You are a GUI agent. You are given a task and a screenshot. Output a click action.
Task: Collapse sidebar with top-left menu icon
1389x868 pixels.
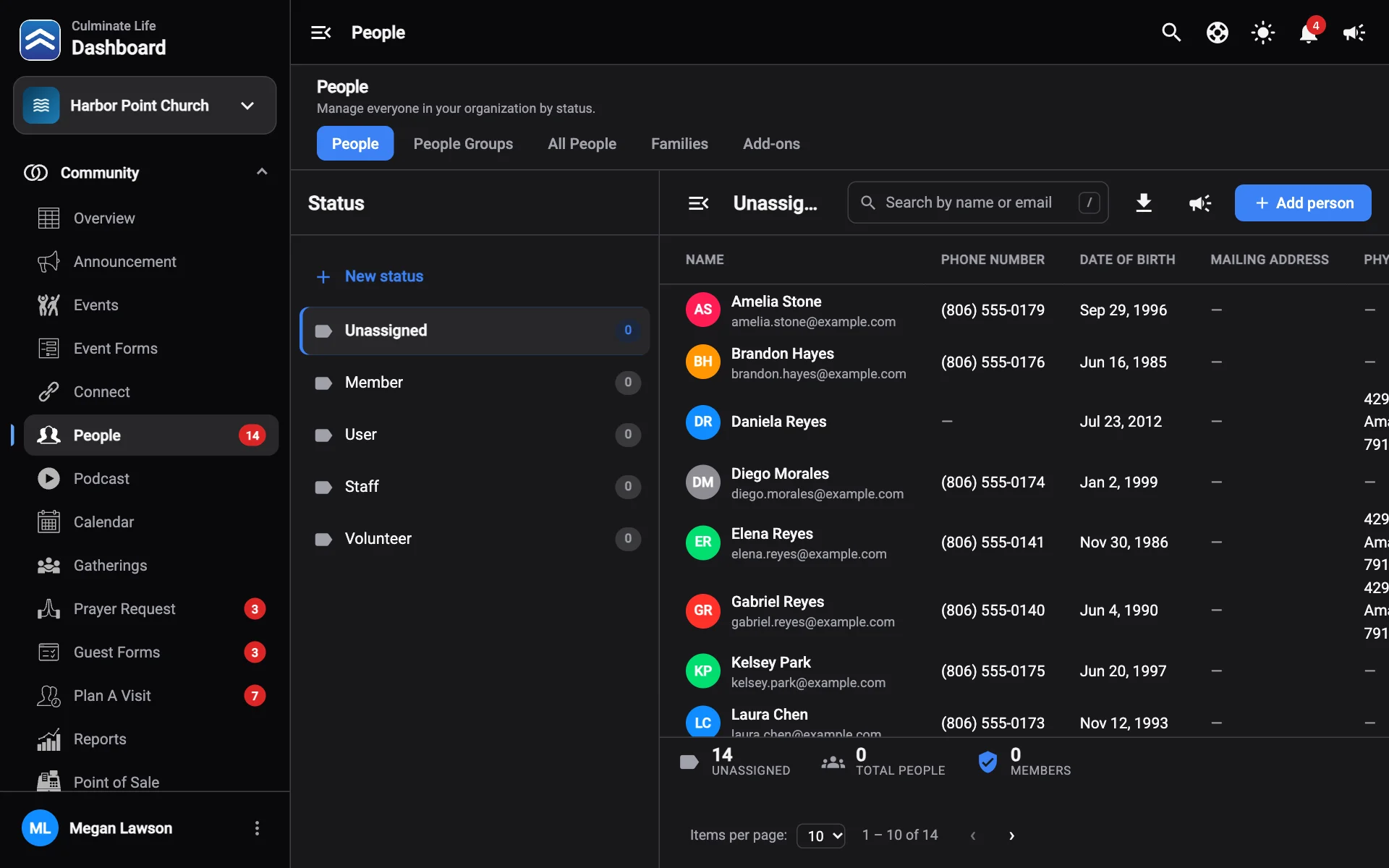coord(321,33)
